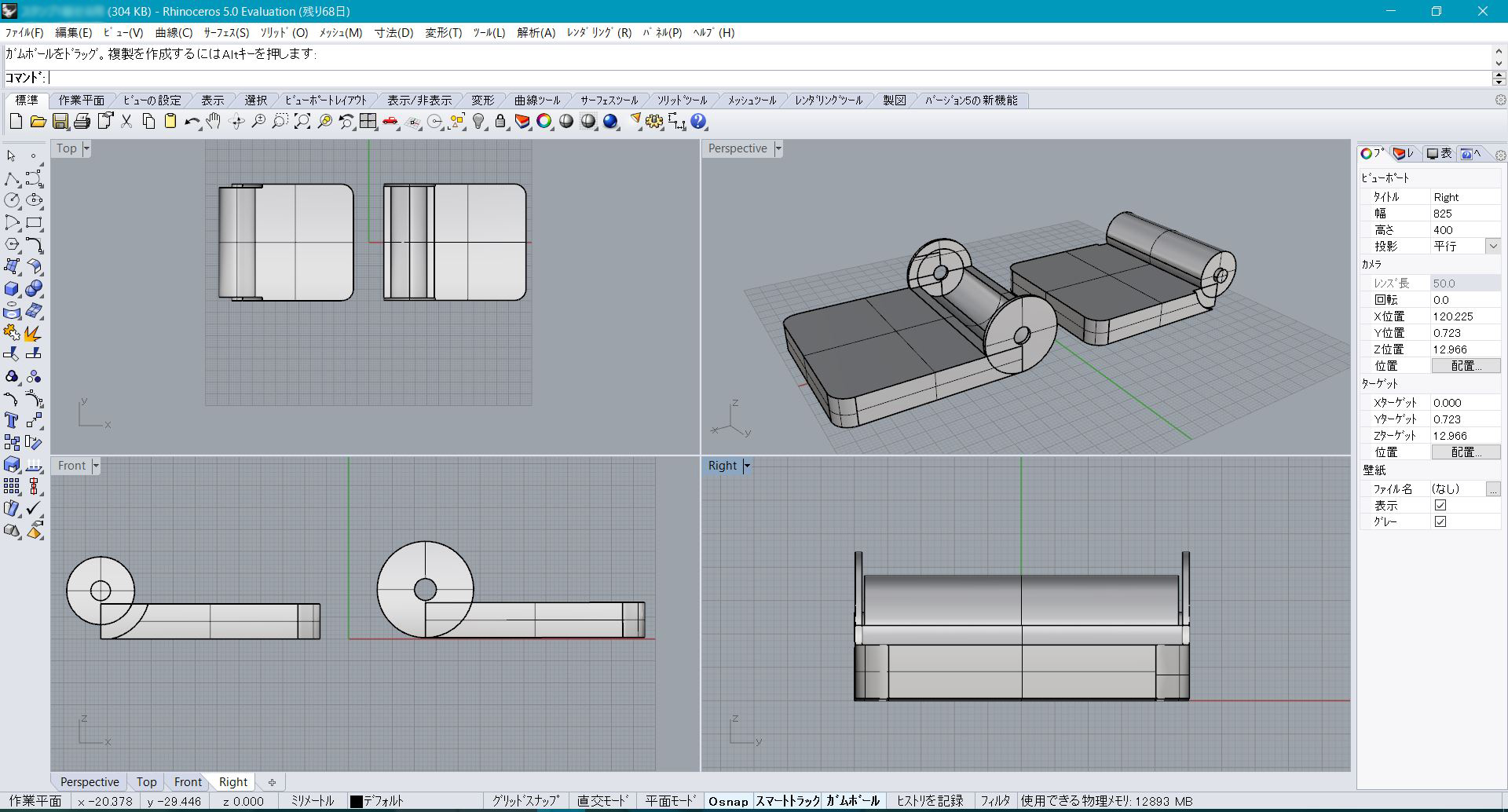The height and width of the screenshot is (812, 1508).
Task: Open the Perspective viewport dropdown arrow
Action: (x=778, y=148)
